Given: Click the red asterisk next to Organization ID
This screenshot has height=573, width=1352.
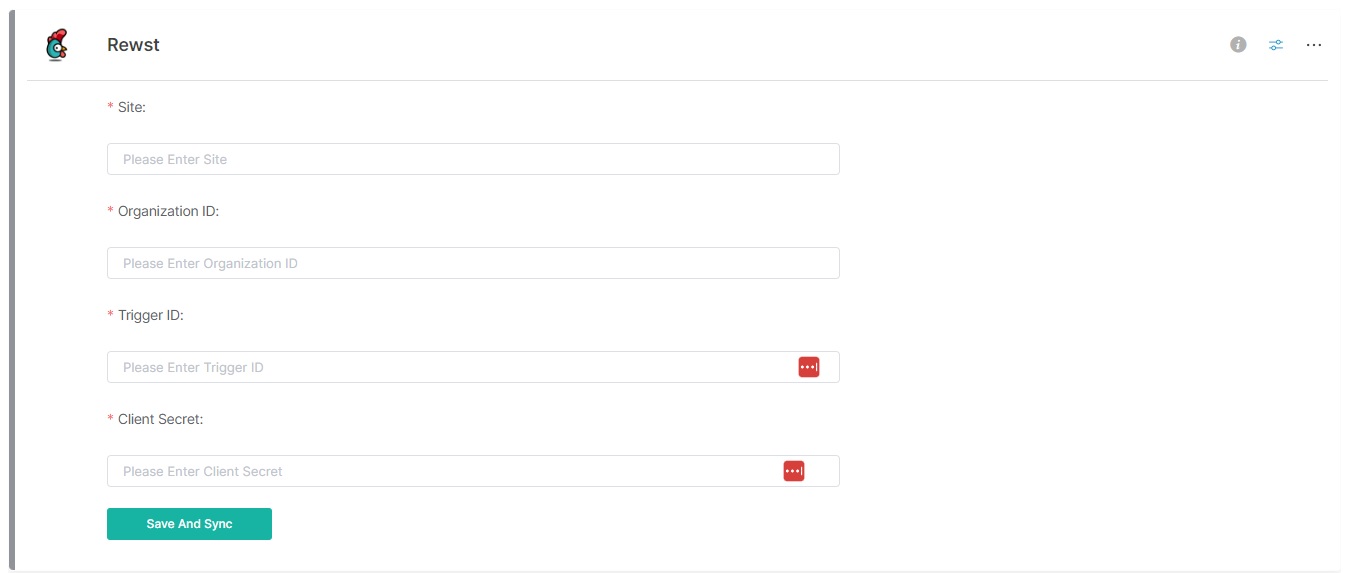Looking at the screenshot, I should (x=110, y=211).
